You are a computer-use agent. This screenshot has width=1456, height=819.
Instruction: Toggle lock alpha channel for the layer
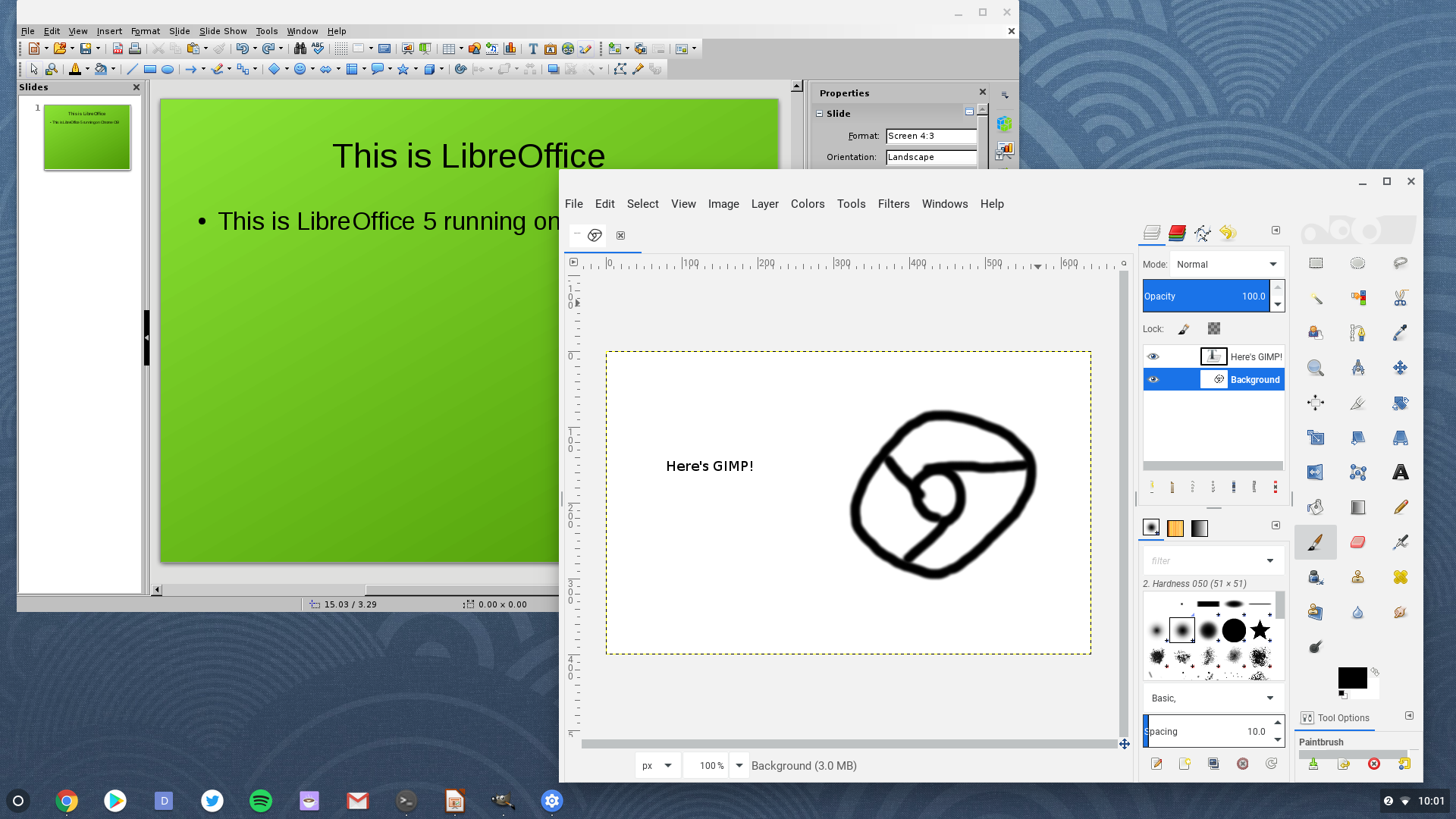[x=1214, y=328]
